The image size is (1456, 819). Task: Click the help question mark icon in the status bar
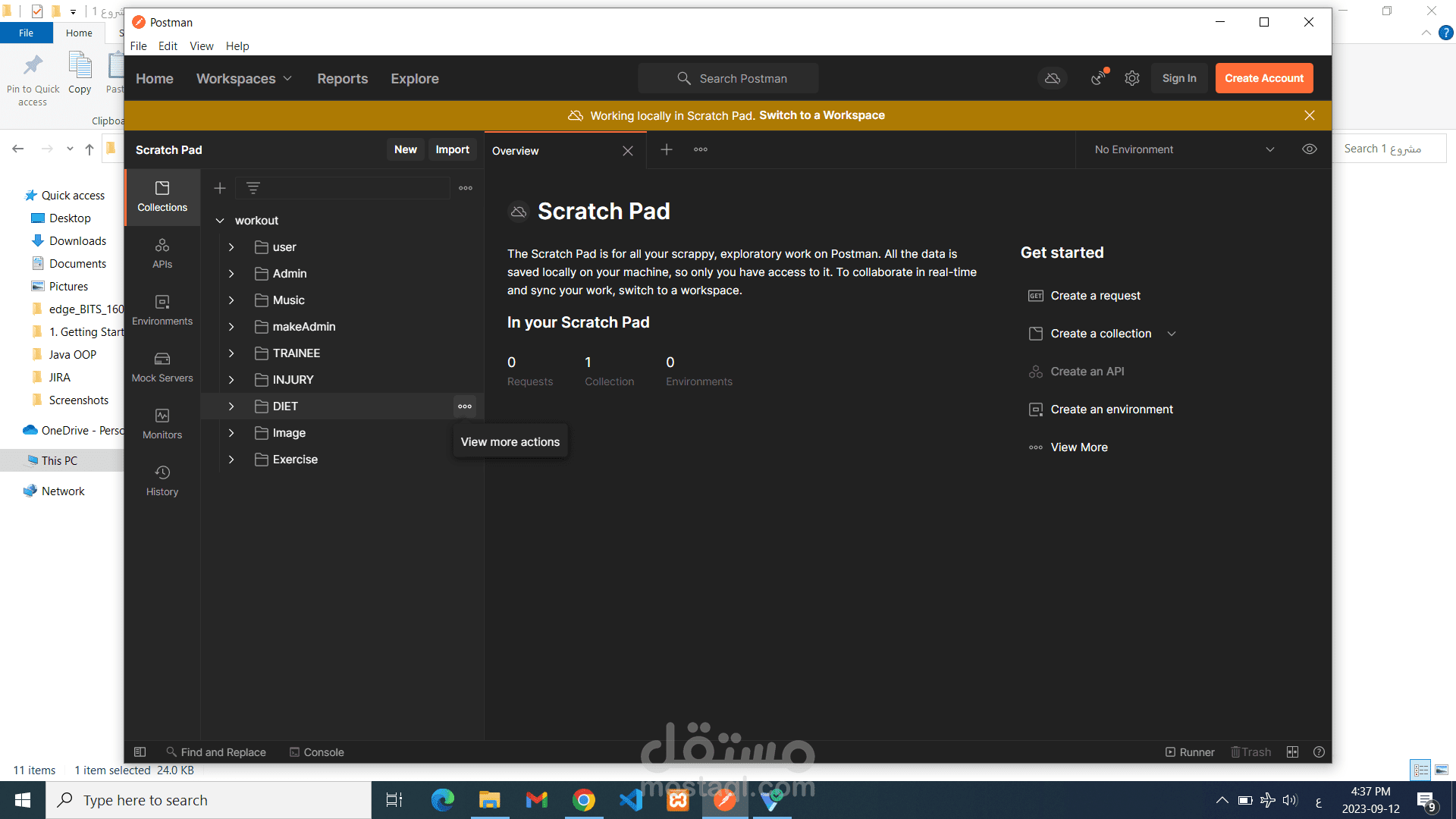[1319, 752]
